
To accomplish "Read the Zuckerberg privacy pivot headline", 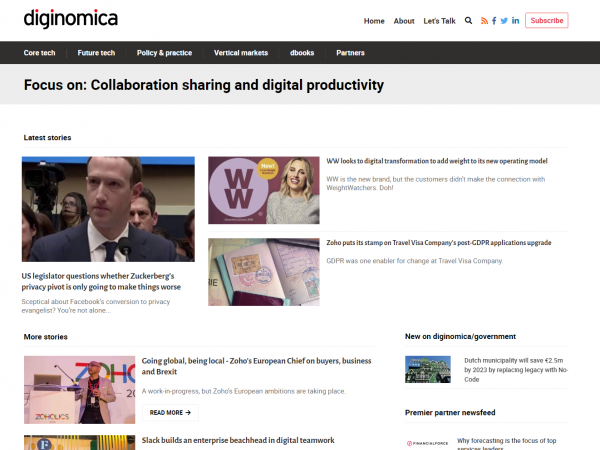I will click(101, 281).
